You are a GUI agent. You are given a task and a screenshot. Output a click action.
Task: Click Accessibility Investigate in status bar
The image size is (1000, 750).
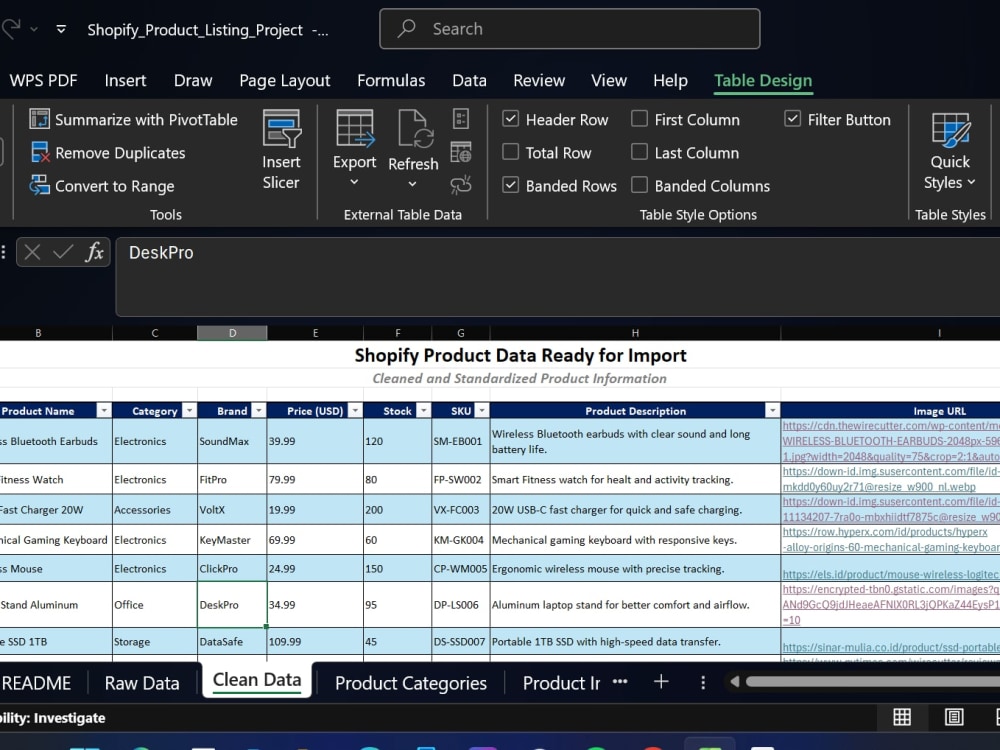click(x=52, y=717)
